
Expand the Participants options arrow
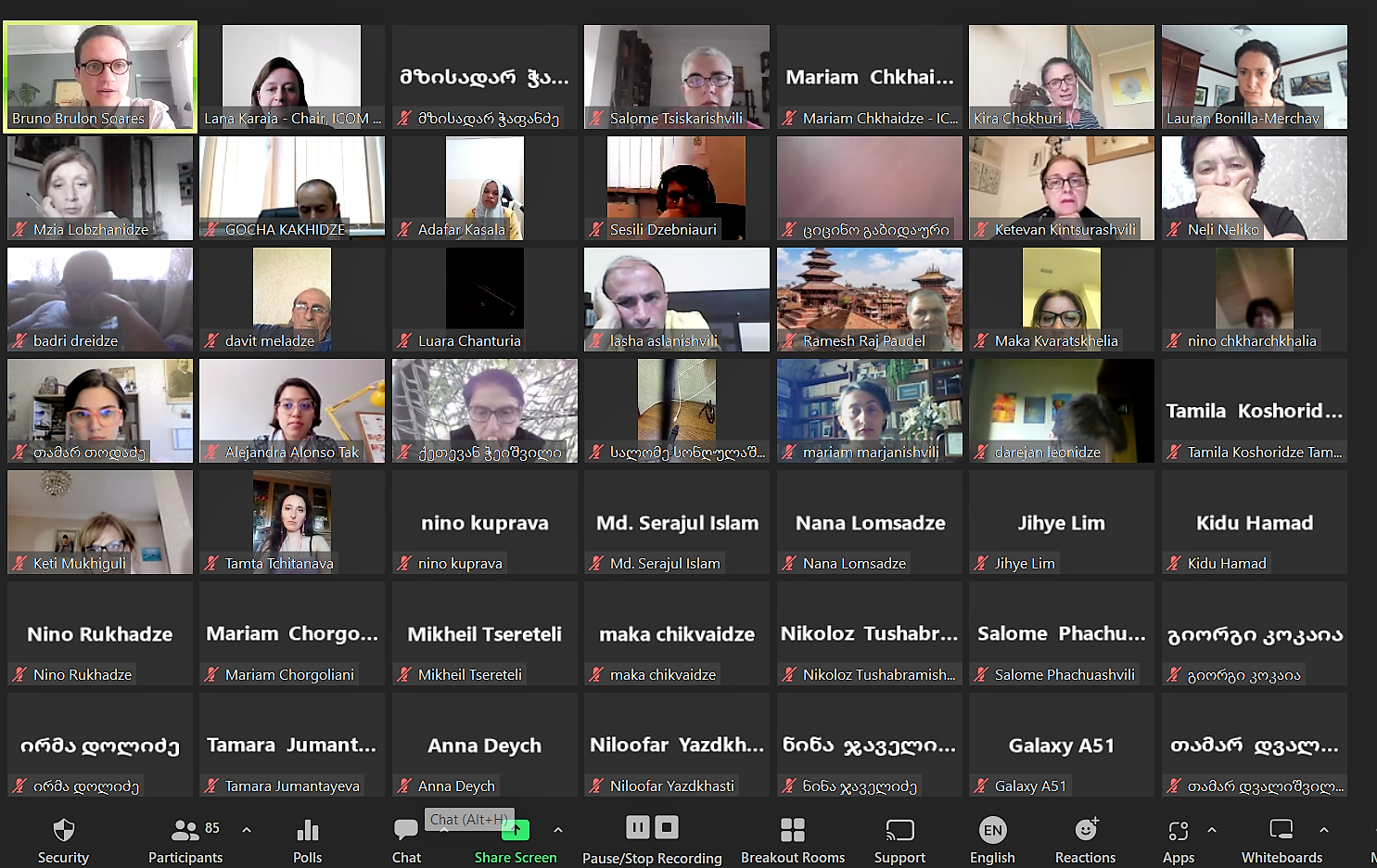tap(247, 830)
